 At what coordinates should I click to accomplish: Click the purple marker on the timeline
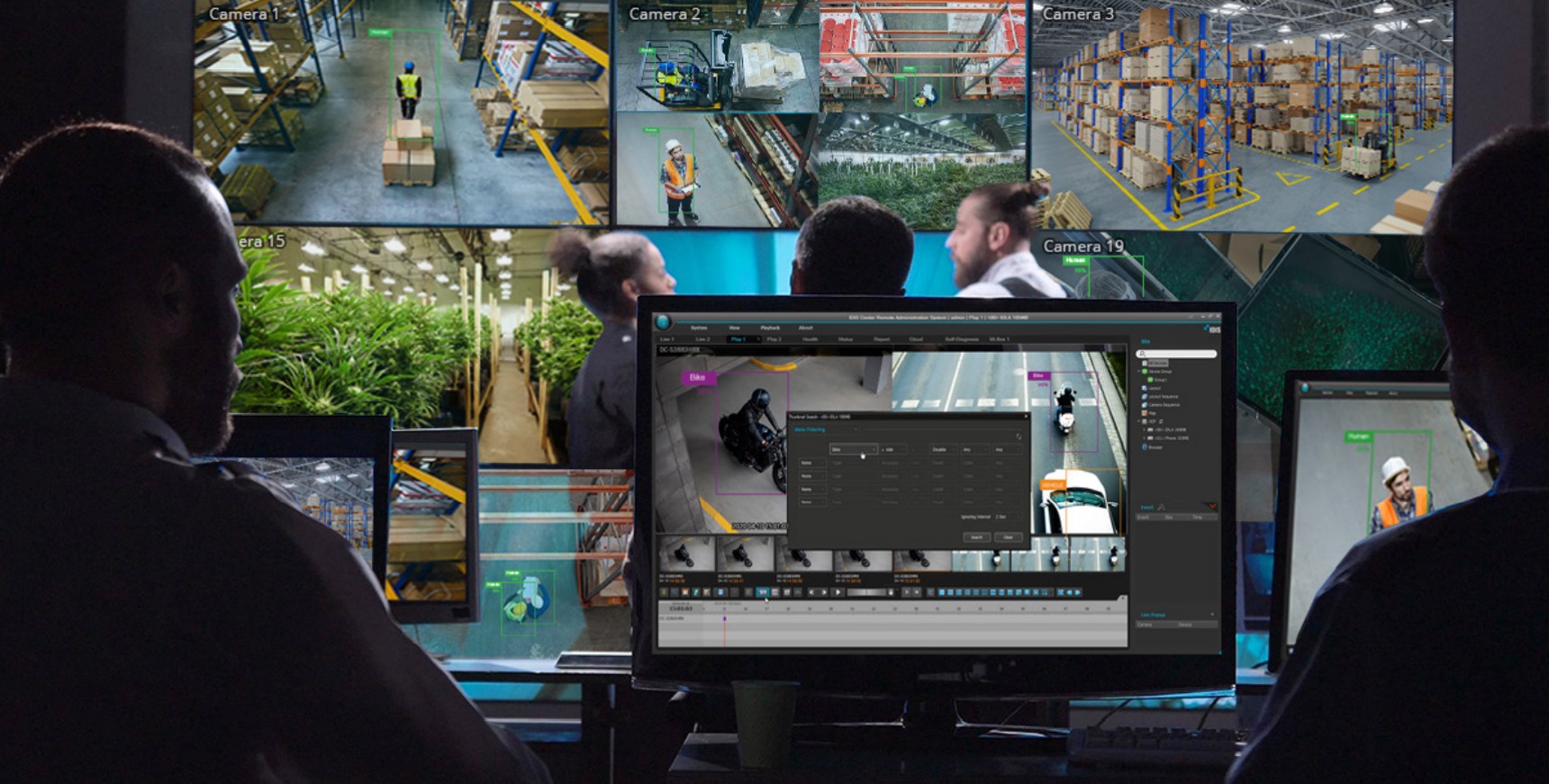tap(725, 618)
